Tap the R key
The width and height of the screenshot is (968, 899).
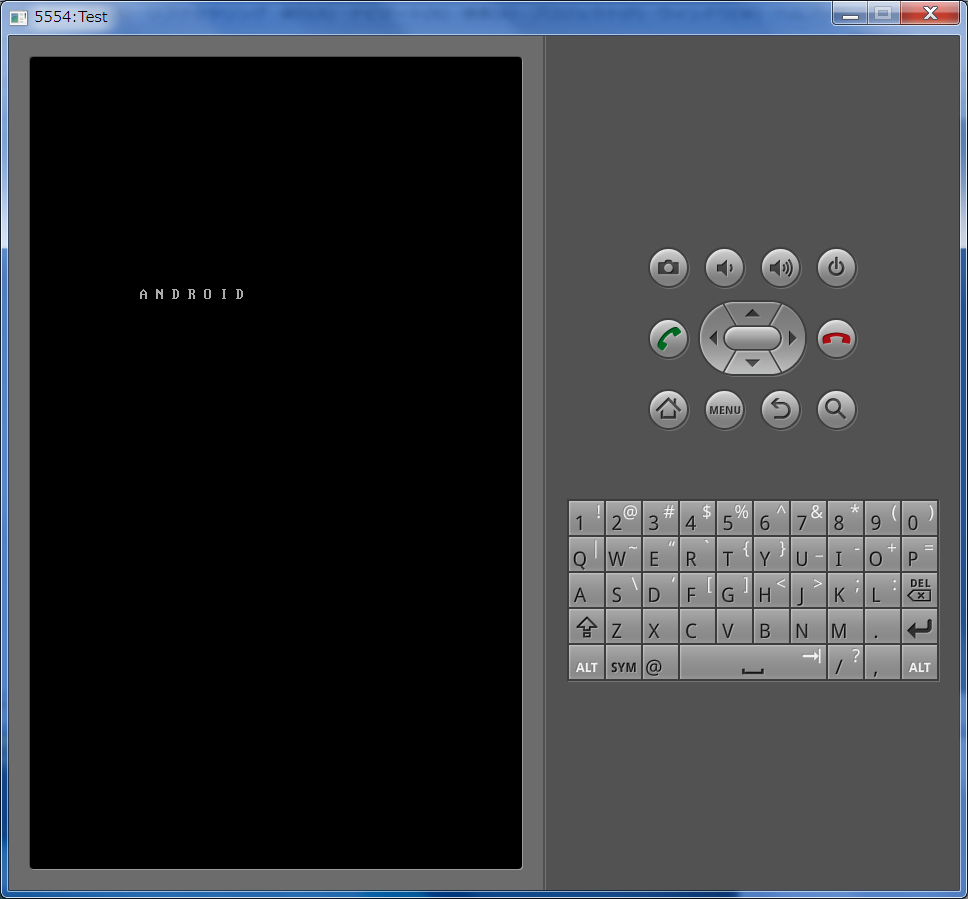(697, 554)
